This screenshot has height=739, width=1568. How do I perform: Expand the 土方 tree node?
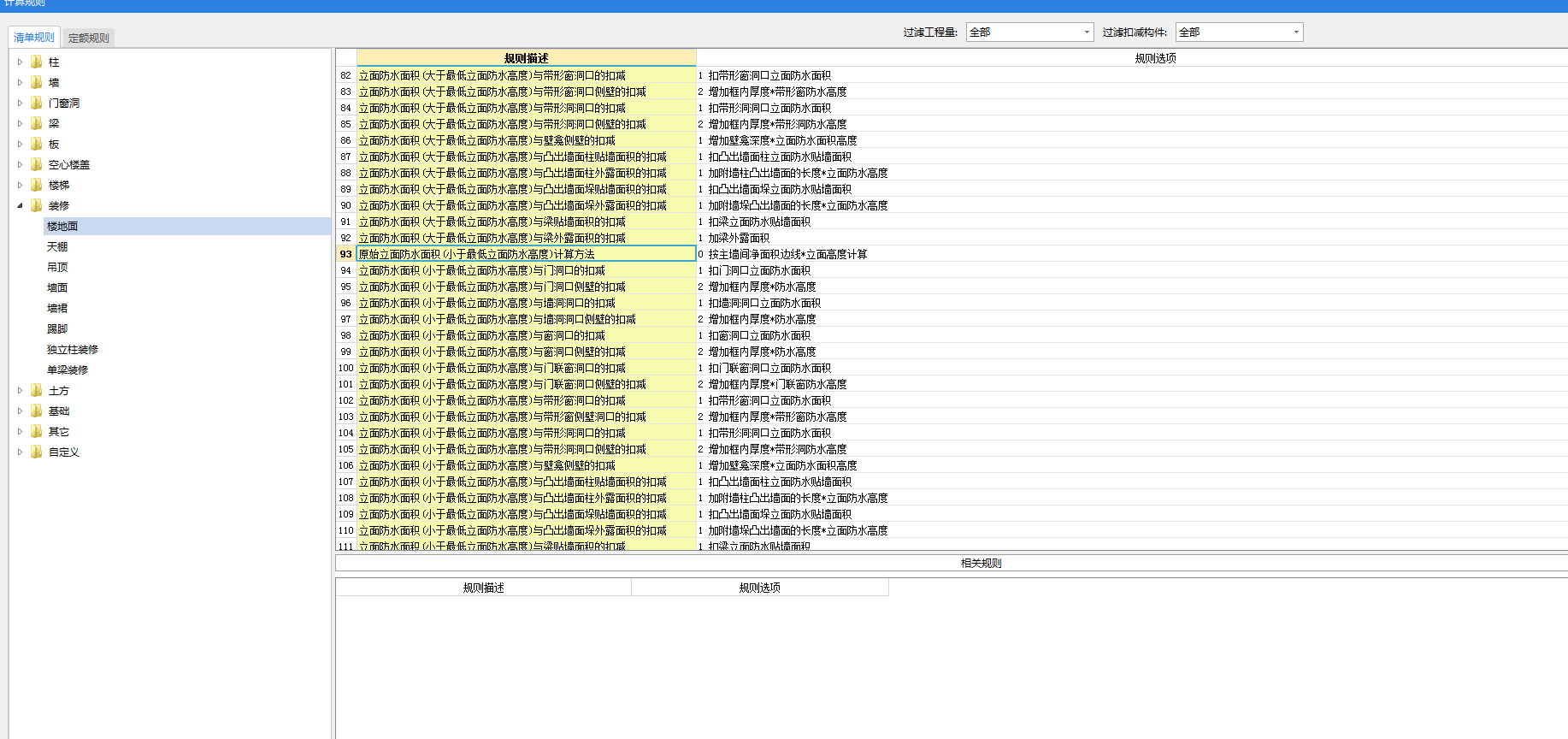coord(20,390)
